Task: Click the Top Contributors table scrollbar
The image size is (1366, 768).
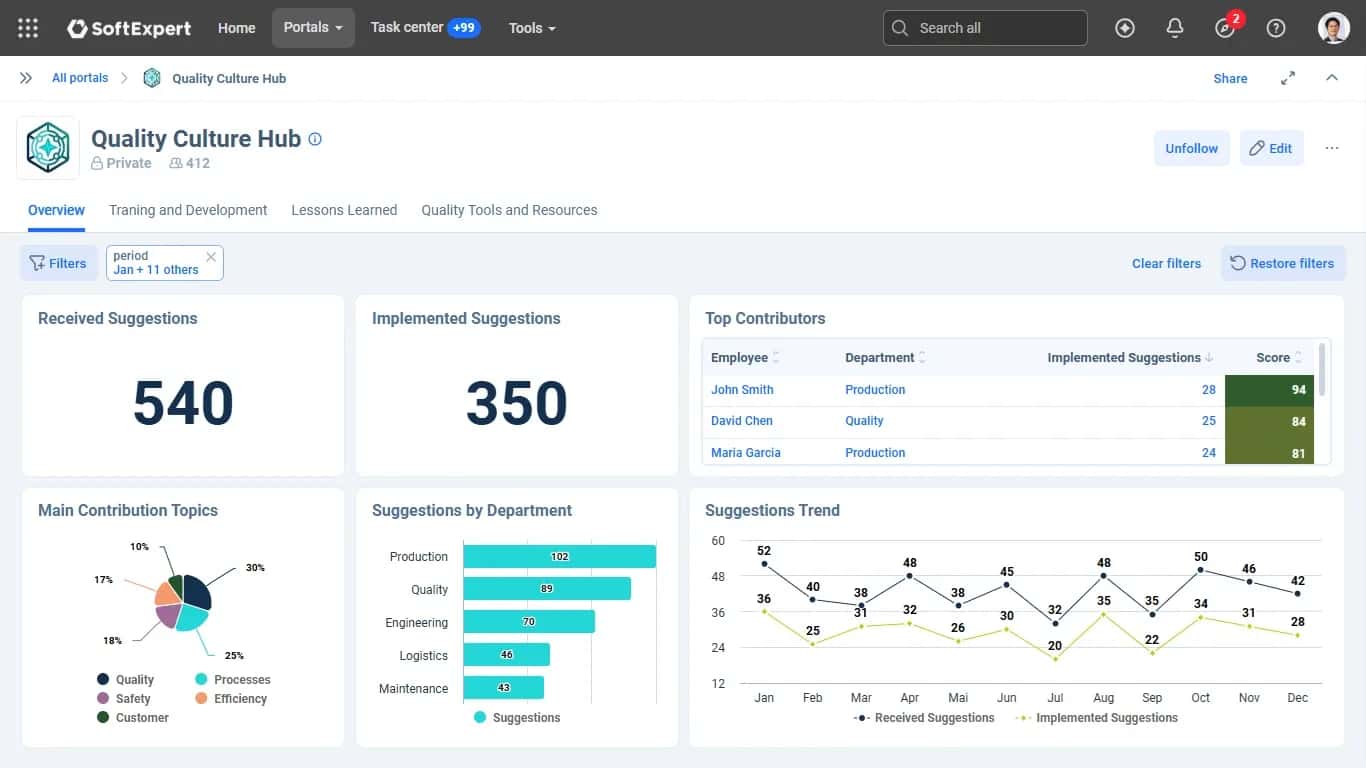Action: click(1323, 370)
